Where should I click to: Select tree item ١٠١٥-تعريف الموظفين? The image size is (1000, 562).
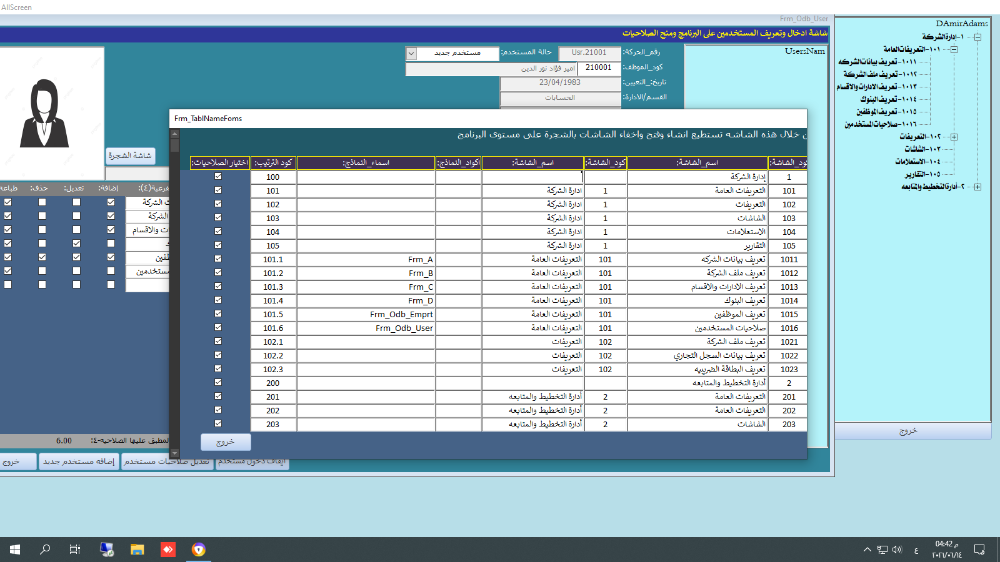click(x=886, y=112)
